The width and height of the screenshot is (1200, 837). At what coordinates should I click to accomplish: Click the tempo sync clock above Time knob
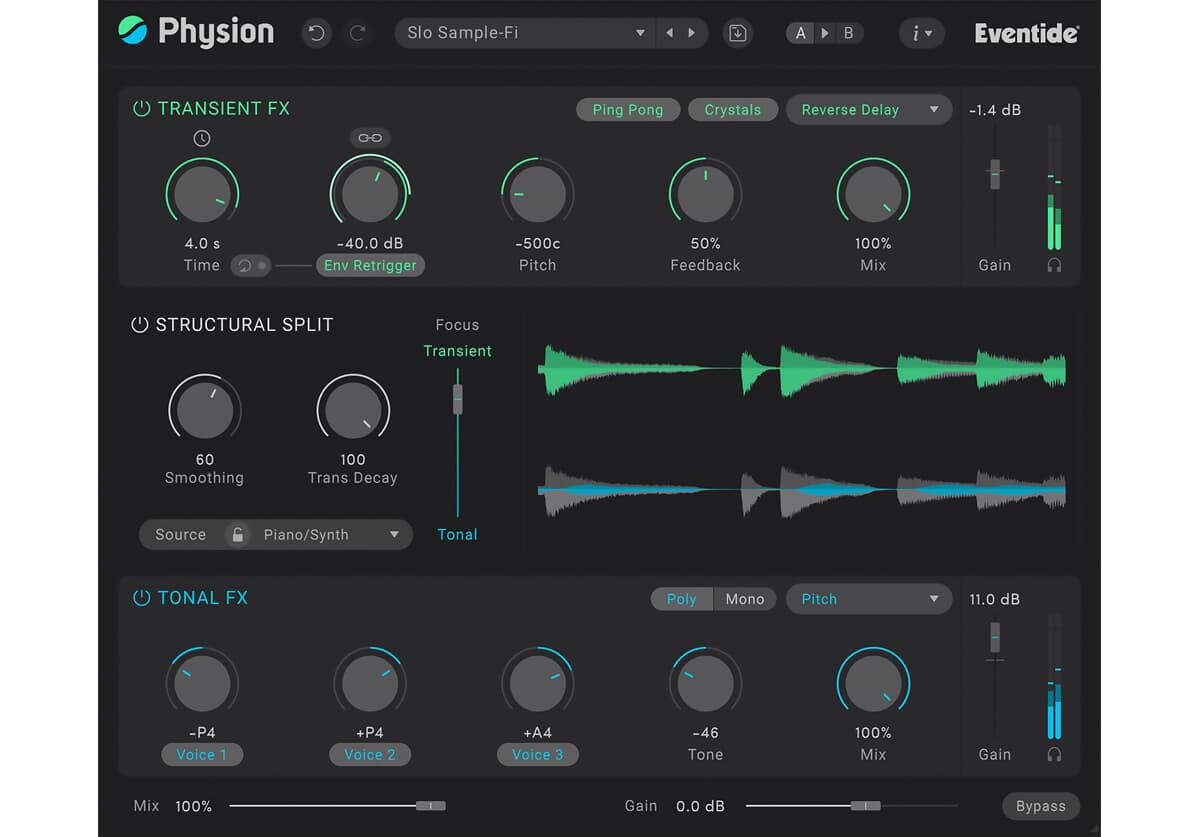click(x=202, y=138)
